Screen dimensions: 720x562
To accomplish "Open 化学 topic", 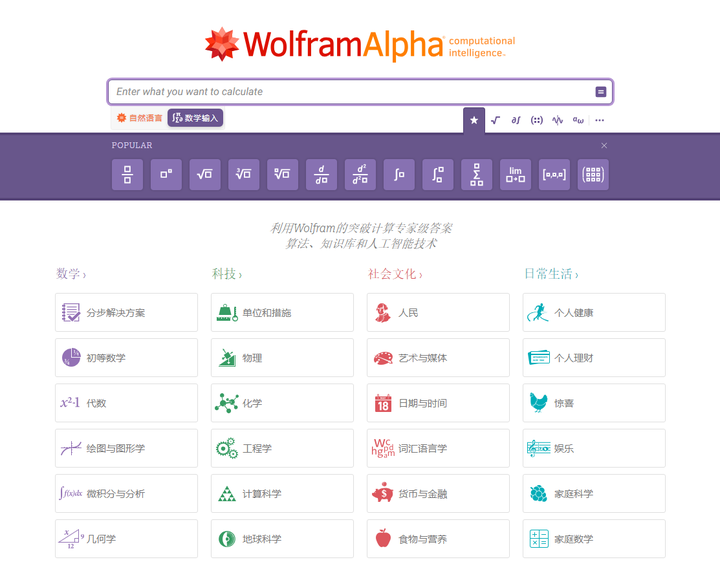I will [282, 403].
